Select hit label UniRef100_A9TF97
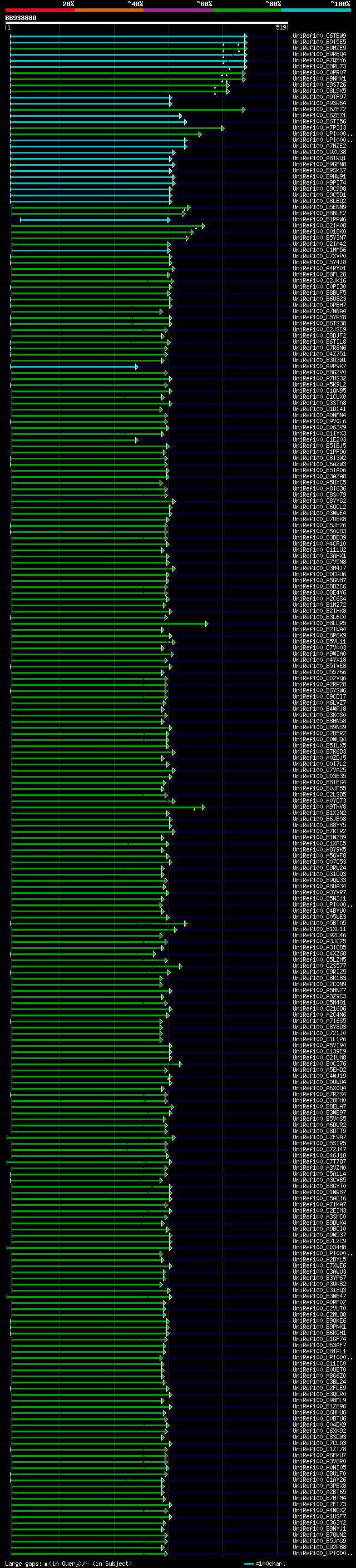The height and width of the screenshot is (1568, 356). click(319, 97)
